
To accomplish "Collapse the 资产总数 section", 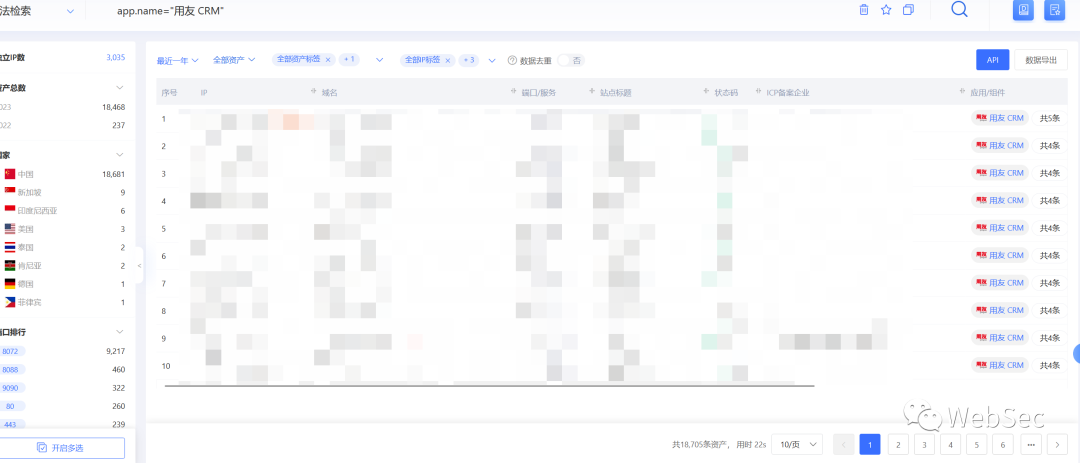I will [120, 88].
